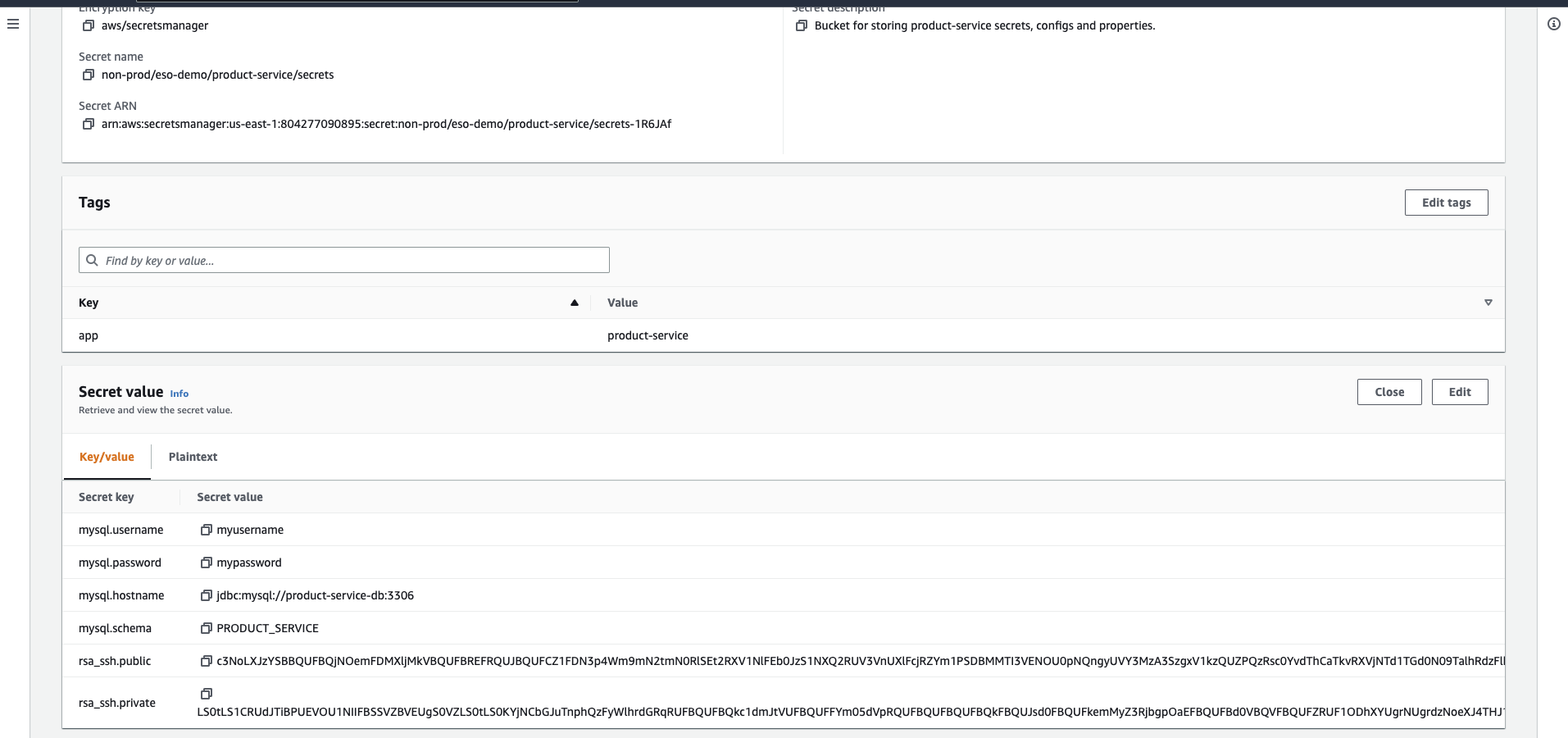Image resolution: width=1568 pixels, height=738 pixels.
Task: Copy the rsa_ssh.private value
Action: click(207, 695)
